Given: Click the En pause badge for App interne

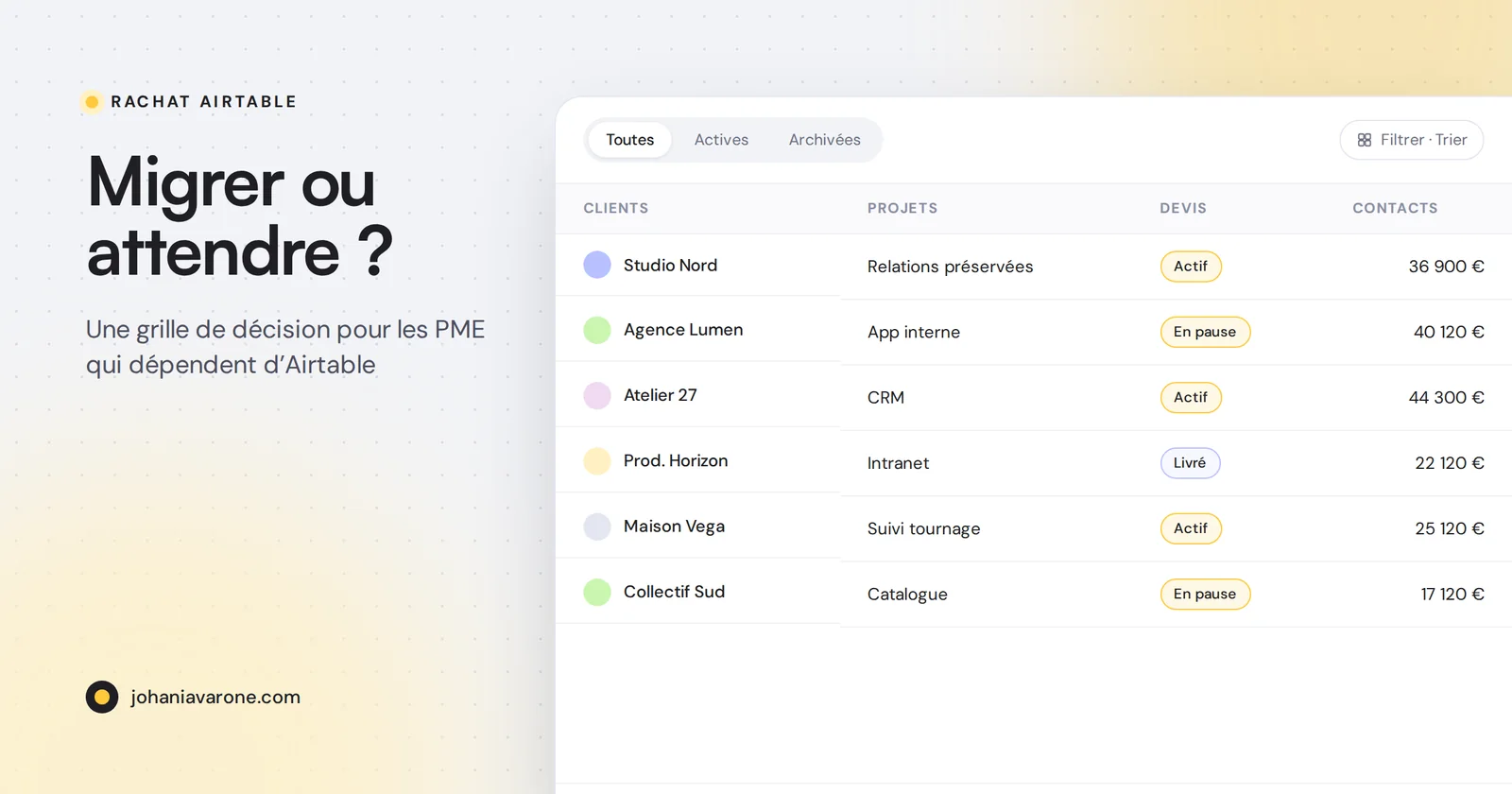Looking at the screenshot, I should 1205,332.
